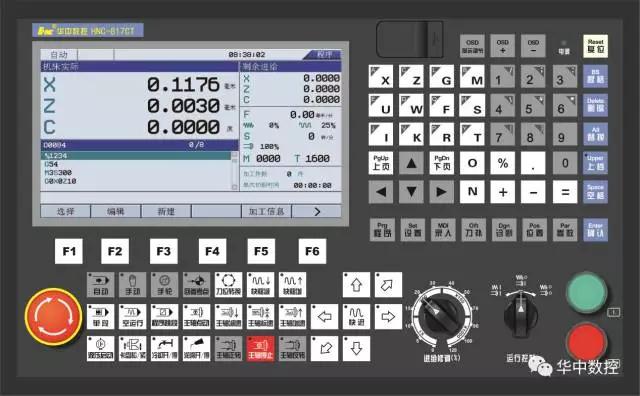Activate the 手轮 handwheel mode key
640x396 pixels.
164,285
